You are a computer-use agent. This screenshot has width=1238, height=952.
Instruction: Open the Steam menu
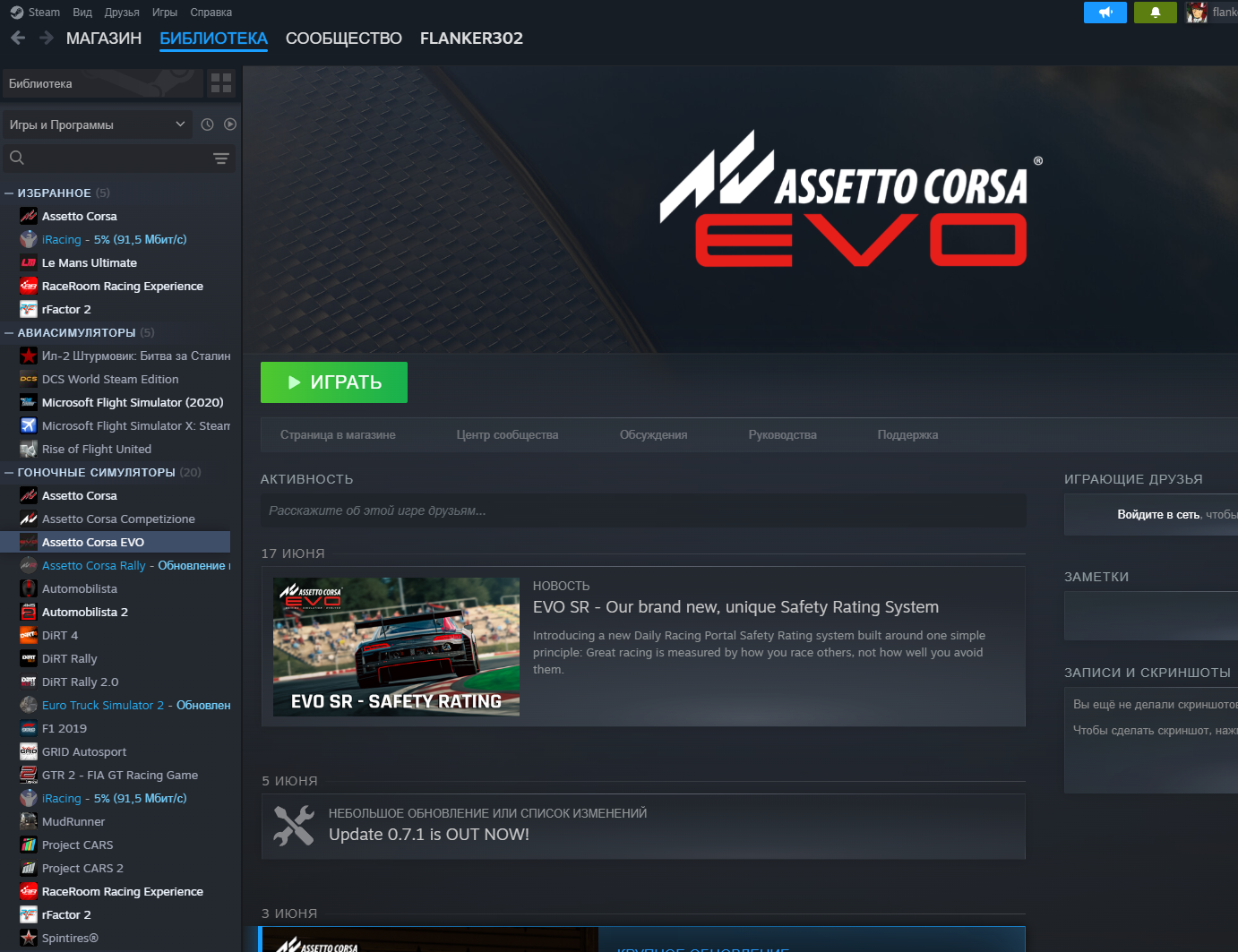pos(44,13)
